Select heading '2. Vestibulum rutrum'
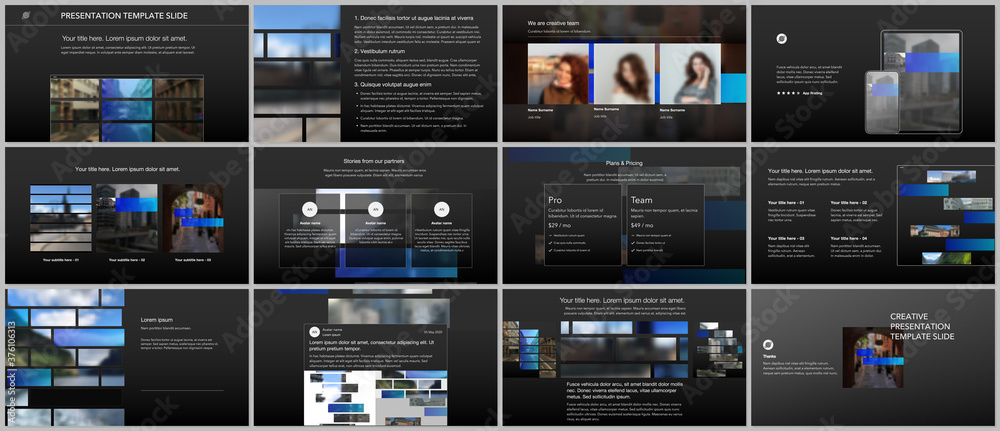The height and width of the screenshot is (431, 1000). pos(379,51)
